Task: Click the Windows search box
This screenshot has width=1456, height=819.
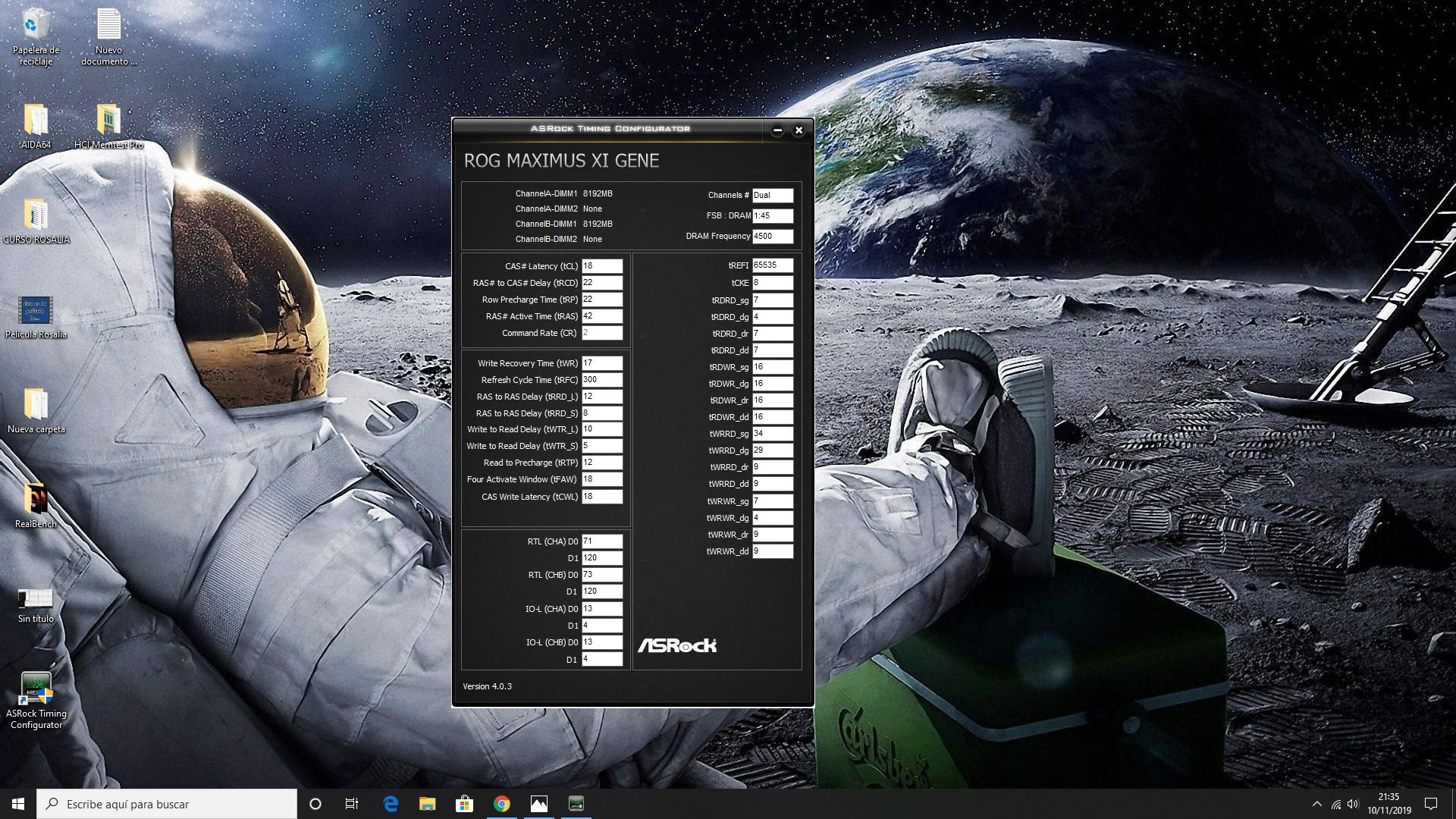Action: tap(167, 804)
